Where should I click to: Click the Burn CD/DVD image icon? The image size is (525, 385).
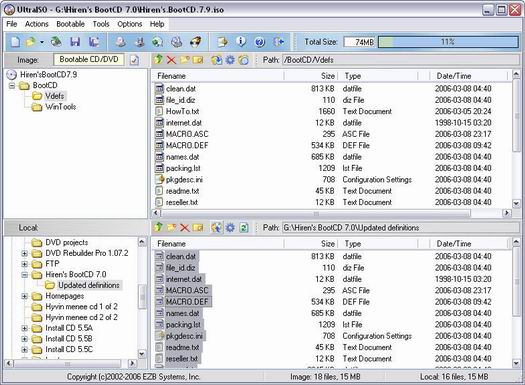(x=196, y=42)
